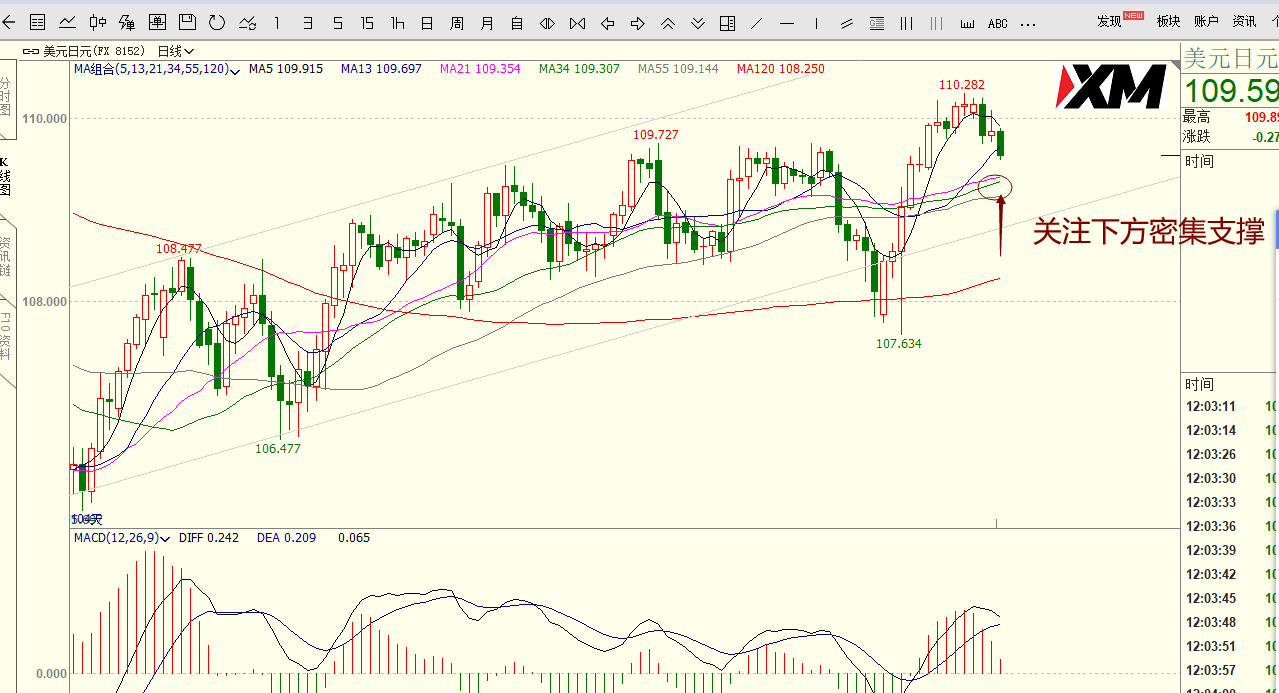This screenshot has width=1279, height=693.
Task: Refresh the chart with circular arrow
Action: 216,22
